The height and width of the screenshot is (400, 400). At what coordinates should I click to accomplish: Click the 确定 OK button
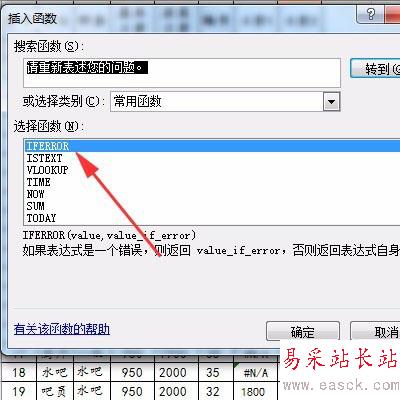pyautogui.click(x=303, y=331)
